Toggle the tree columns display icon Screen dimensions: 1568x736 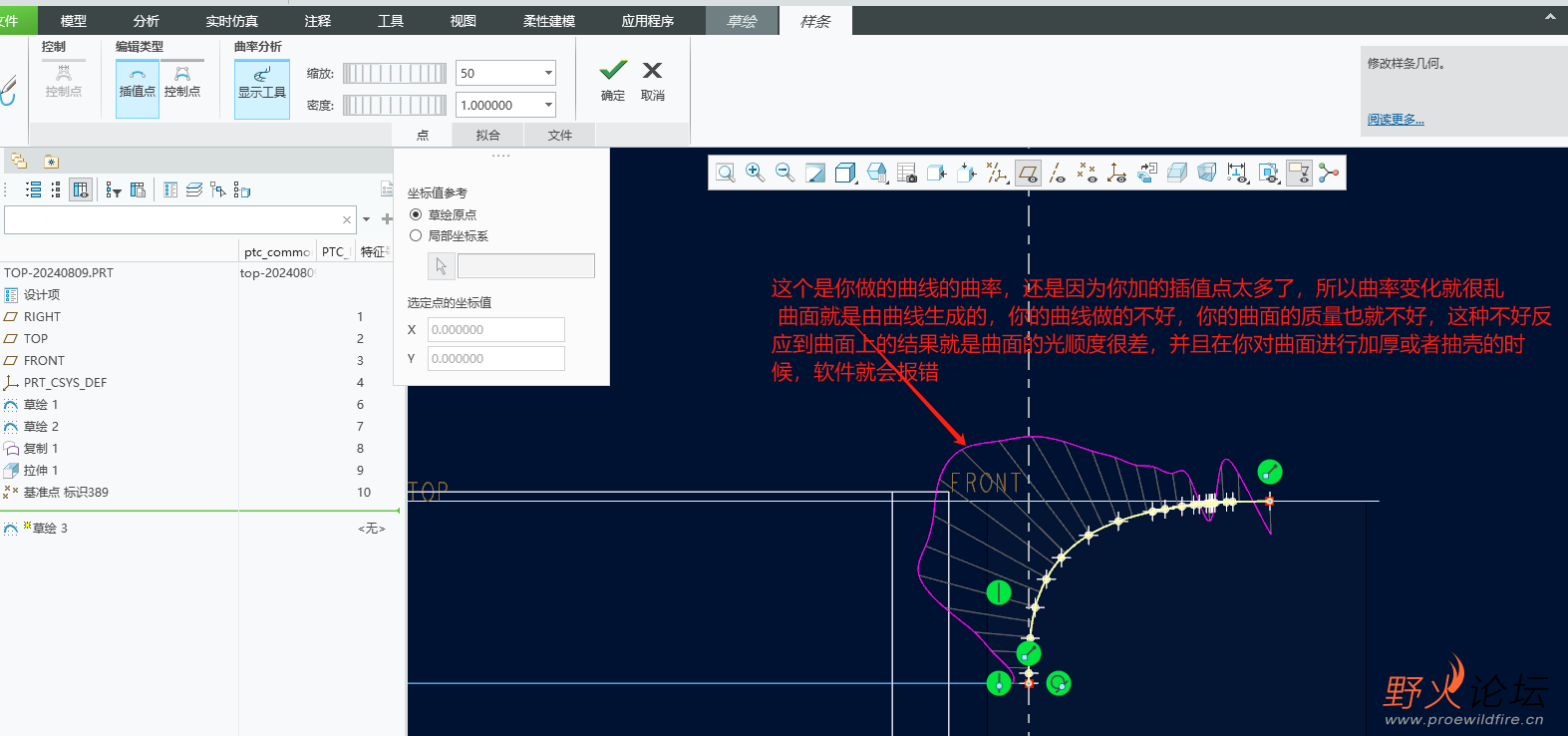[81, 189]
